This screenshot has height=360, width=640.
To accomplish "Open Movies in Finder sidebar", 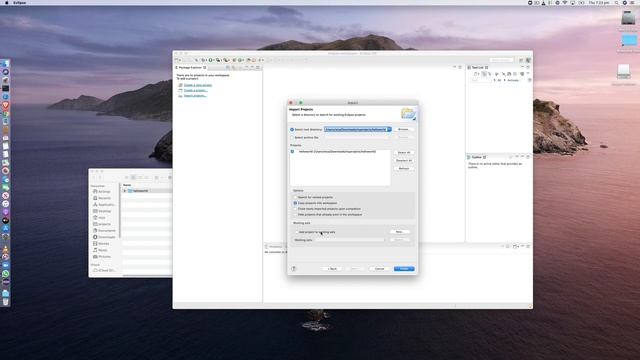I will tap(101, 244).
